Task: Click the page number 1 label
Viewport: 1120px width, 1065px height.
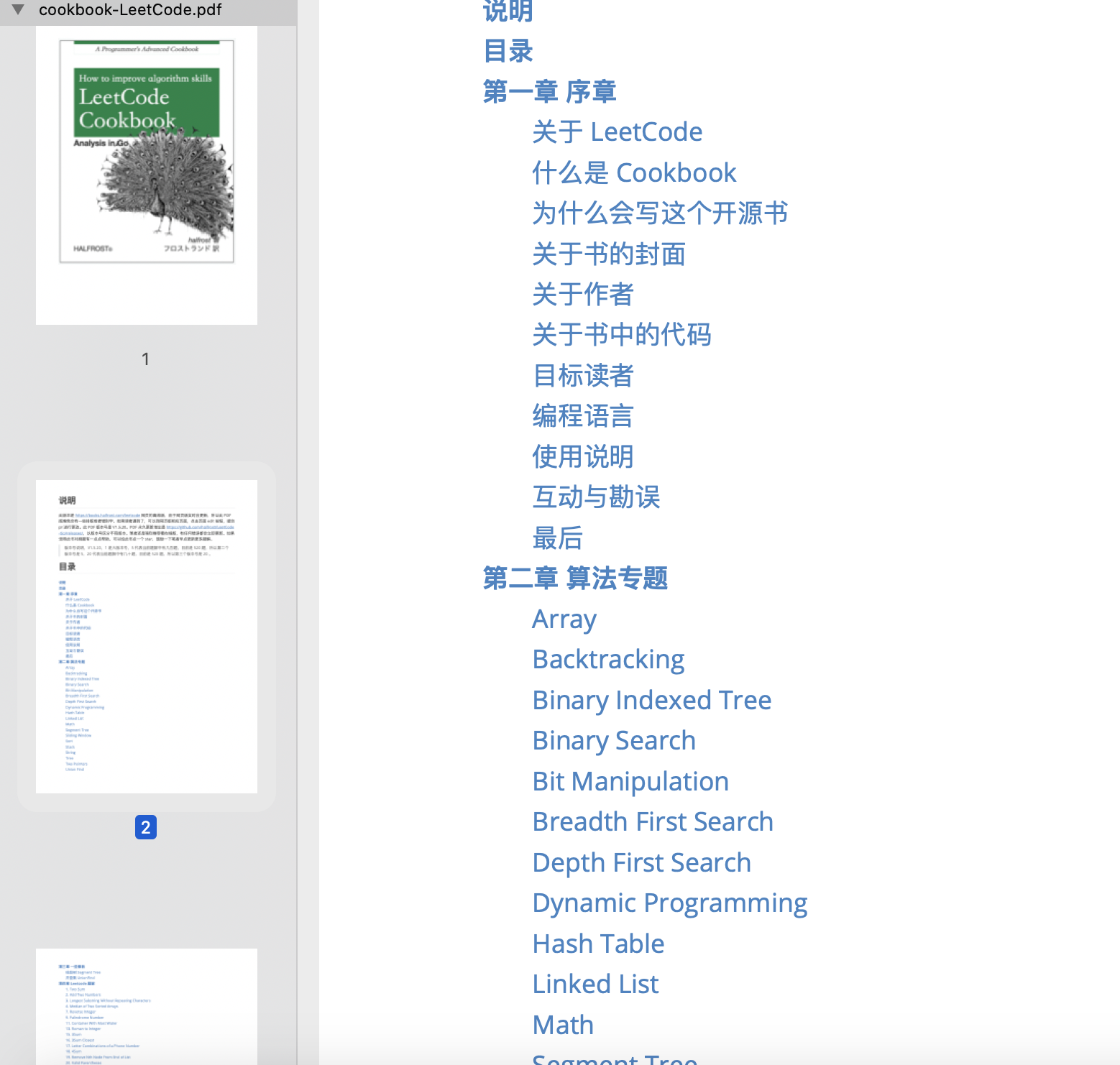Action: point(146,359)
